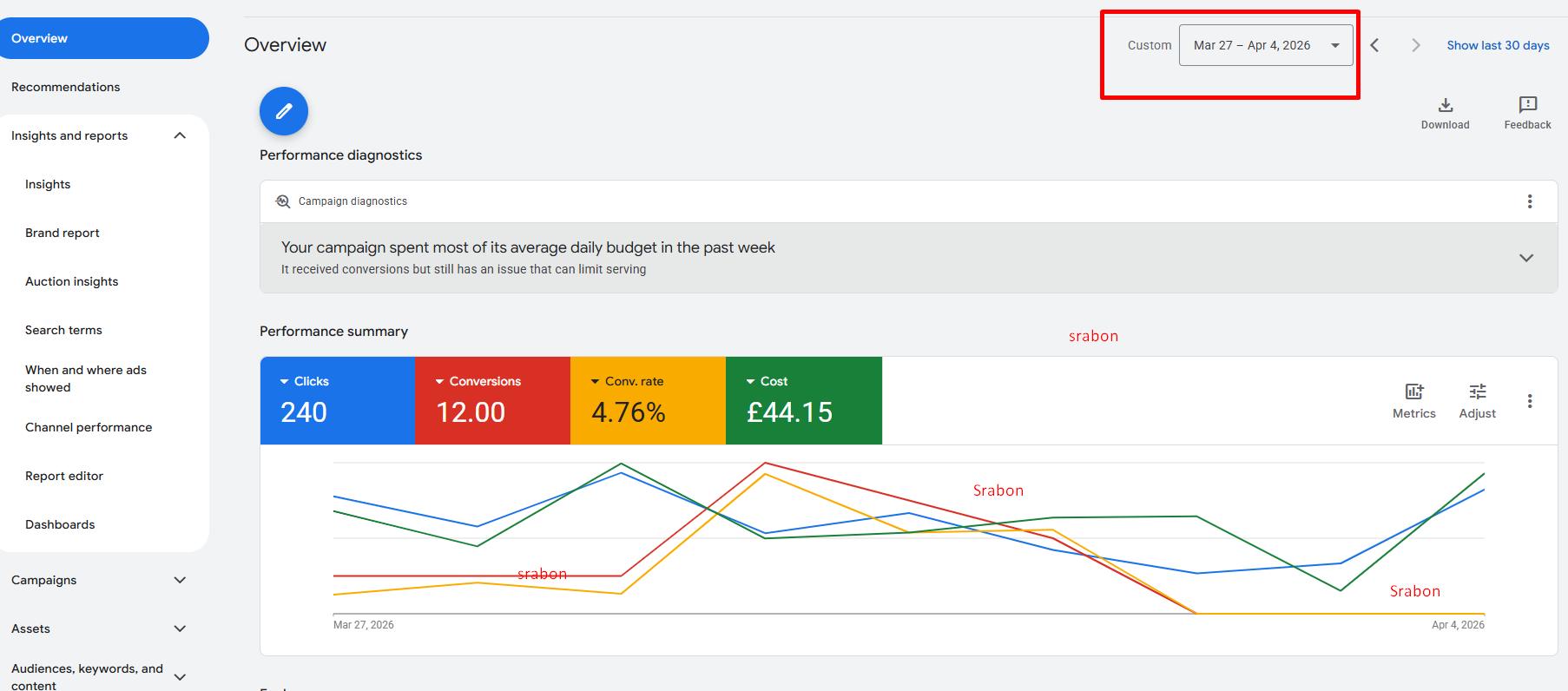Open When and where ads showed
This screenshot has width=1568, height=691.
pyautogui.click(x=86, y=378)
